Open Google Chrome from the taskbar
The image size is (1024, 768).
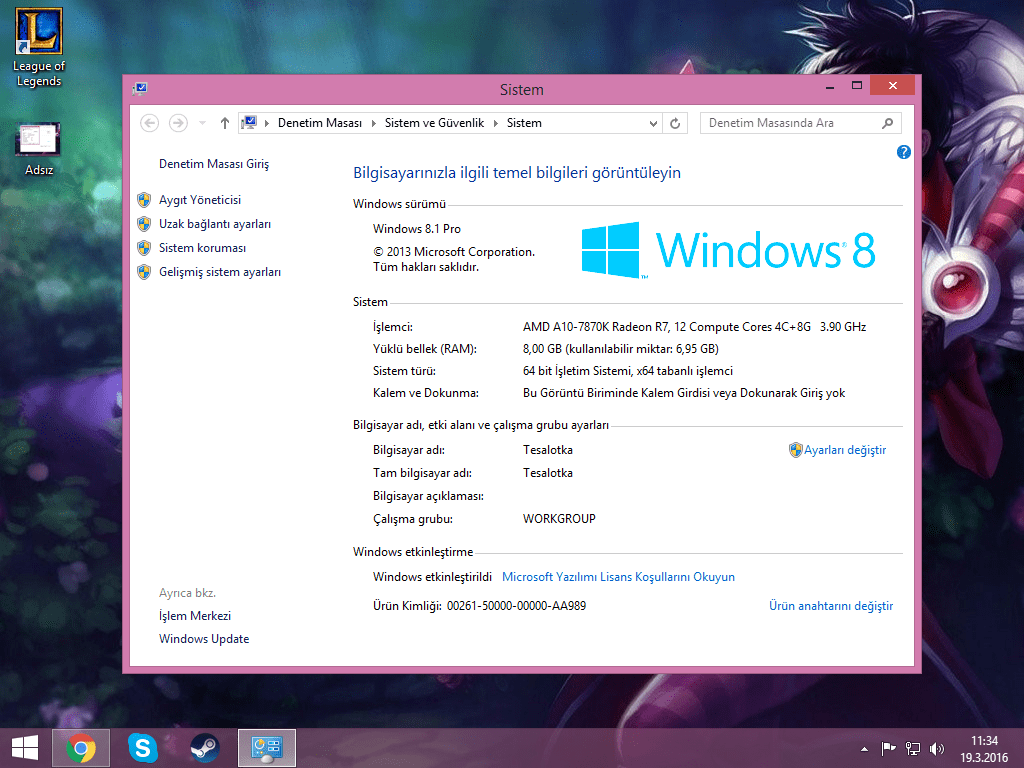pos(81,748)
